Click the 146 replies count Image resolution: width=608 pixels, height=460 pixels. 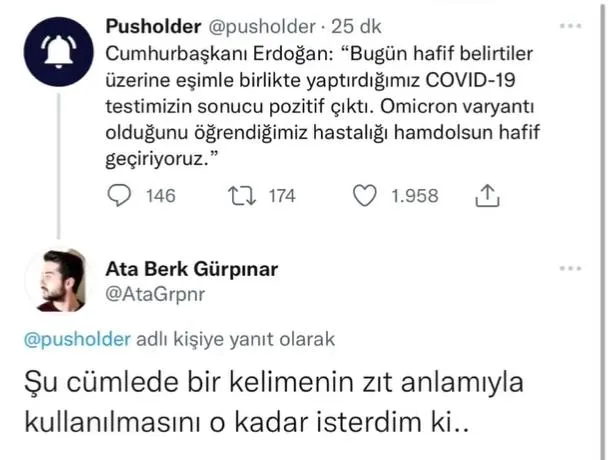point(160,197)
